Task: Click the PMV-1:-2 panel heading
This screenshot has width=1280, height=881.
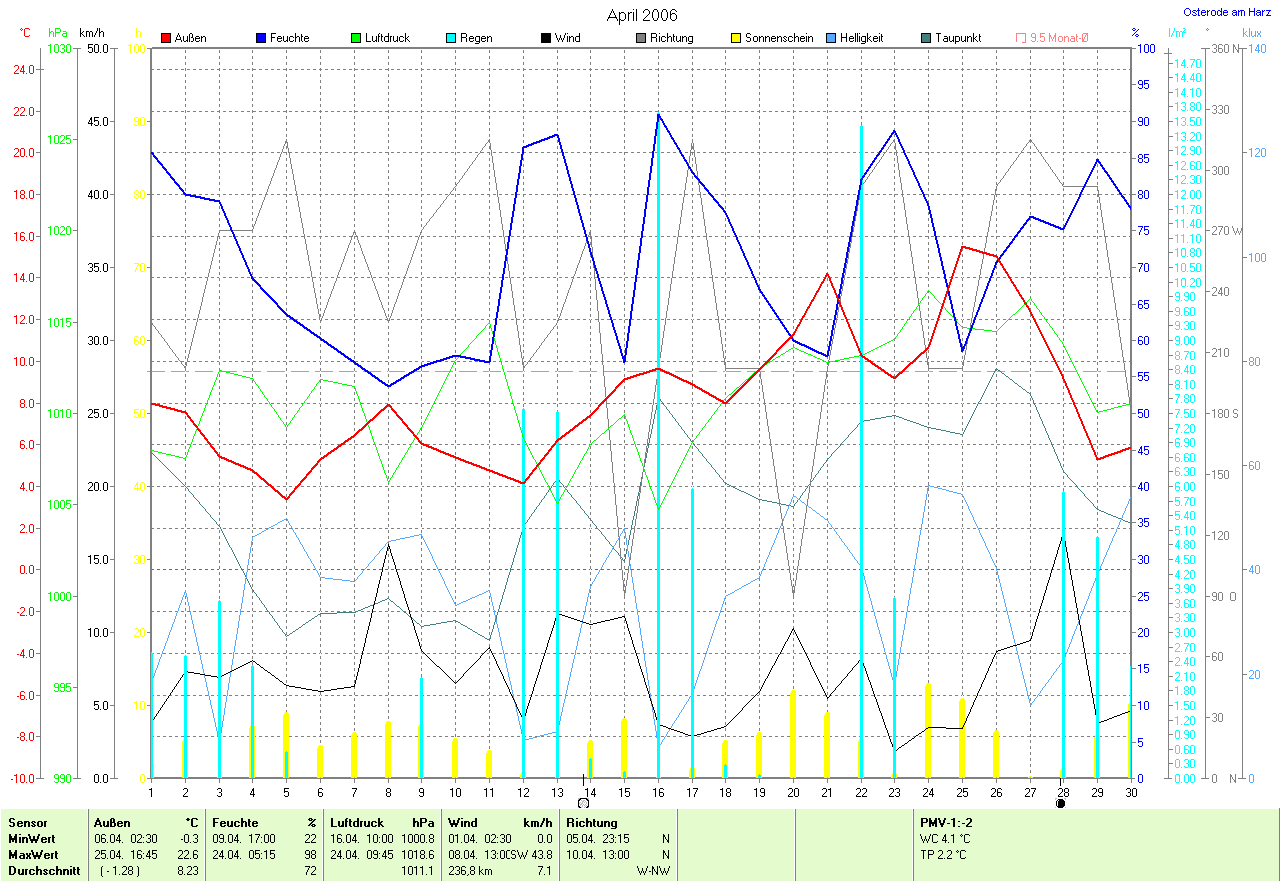Action: pos(948,822)
